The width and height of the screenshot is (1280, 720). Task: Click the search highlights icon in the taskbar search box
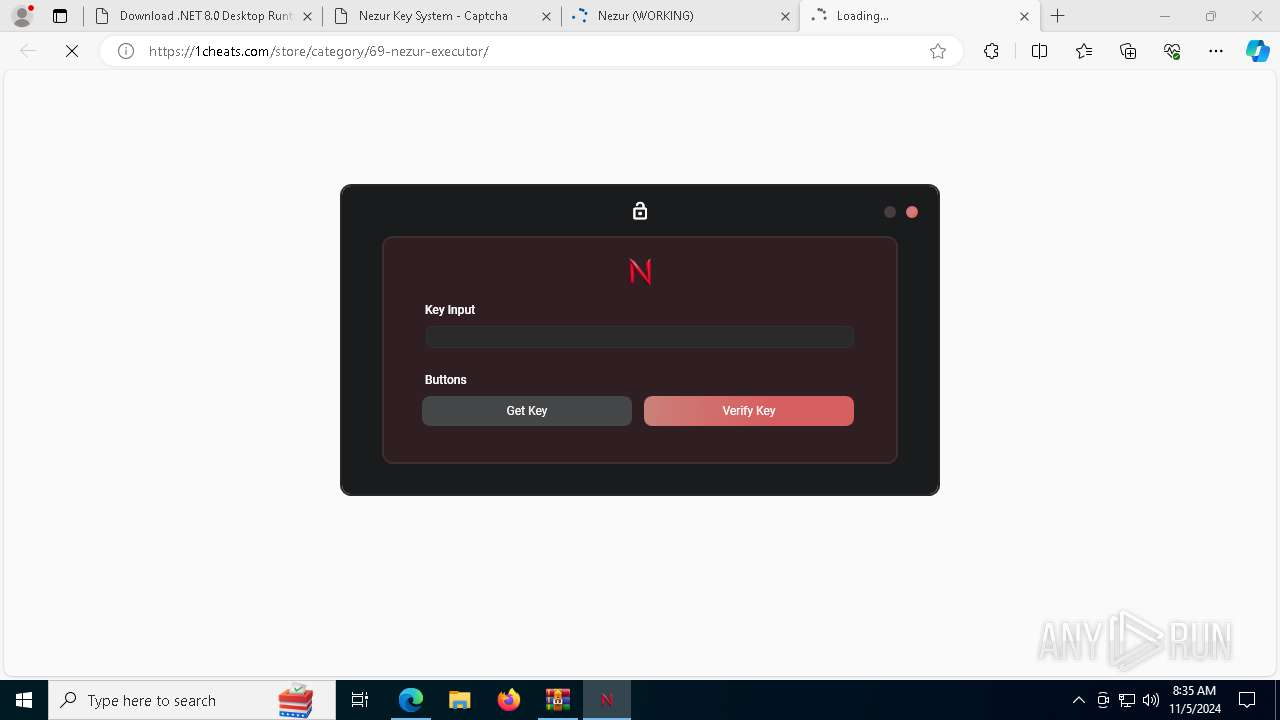pyautogui.click(x=296, y=700)
